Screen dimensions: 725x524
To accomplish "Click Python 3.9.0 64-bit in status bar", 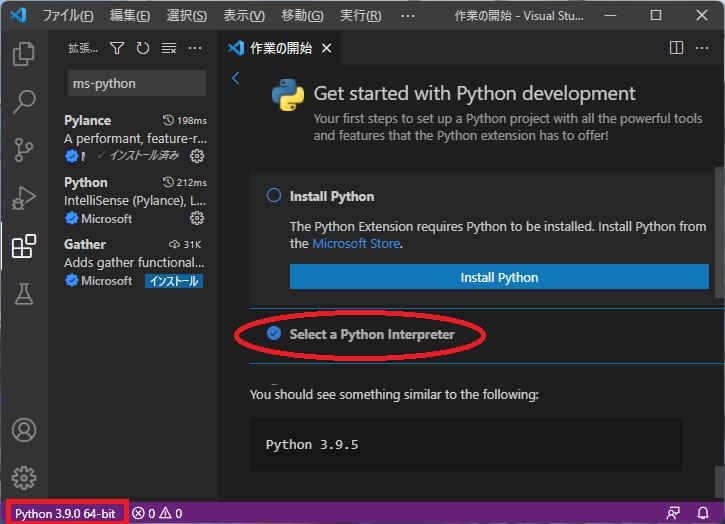I will (x=65, y=513).
